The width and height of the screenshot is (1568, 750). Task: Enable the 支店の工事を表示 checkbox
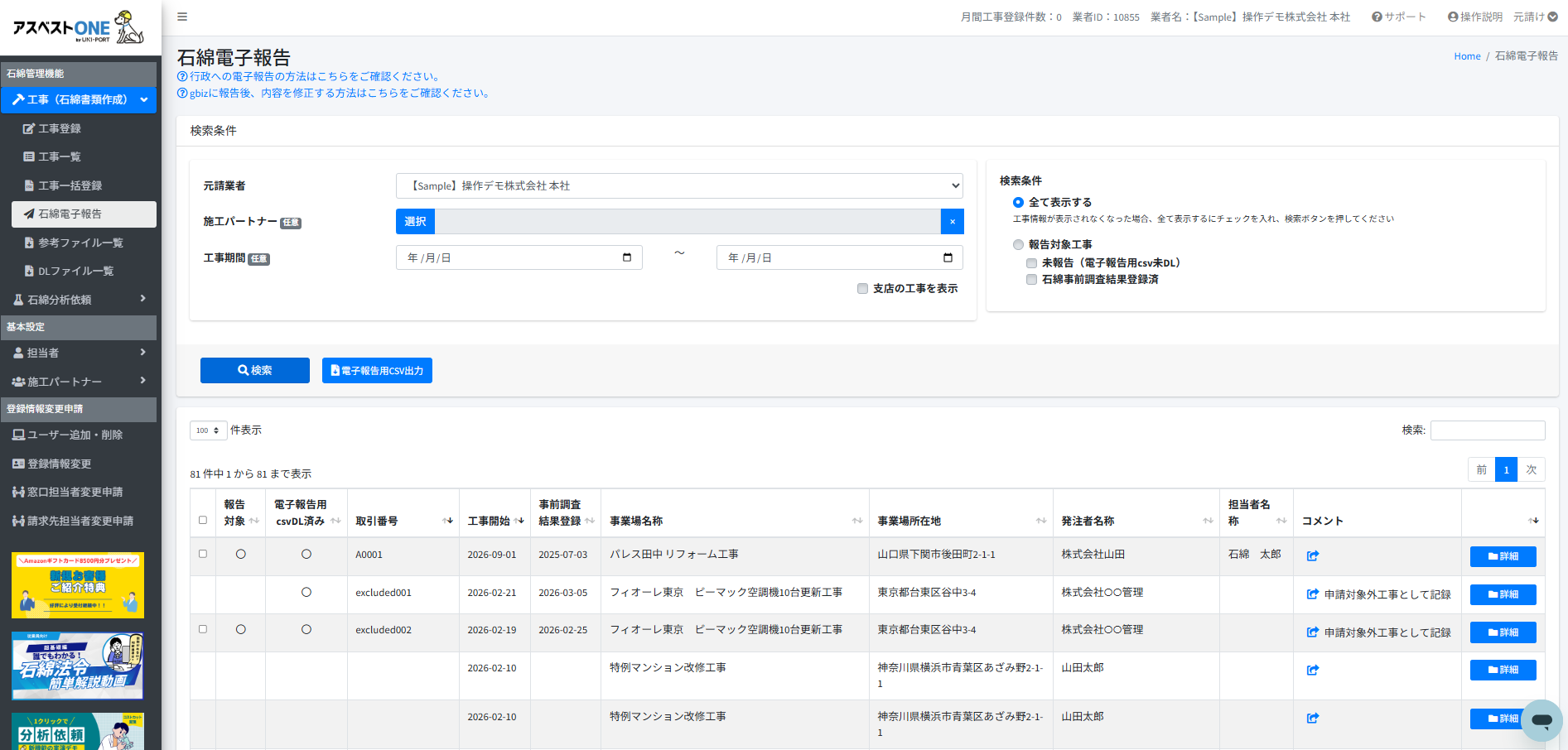pos(862,288)
